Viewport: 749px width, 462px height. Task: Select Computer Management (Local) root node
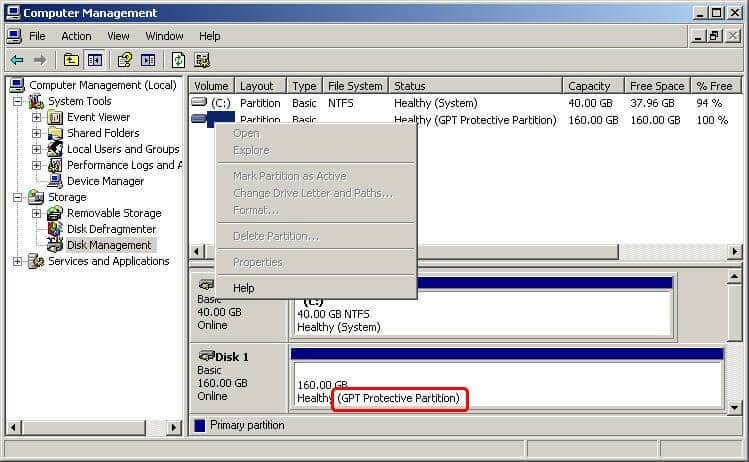(103, 85)
